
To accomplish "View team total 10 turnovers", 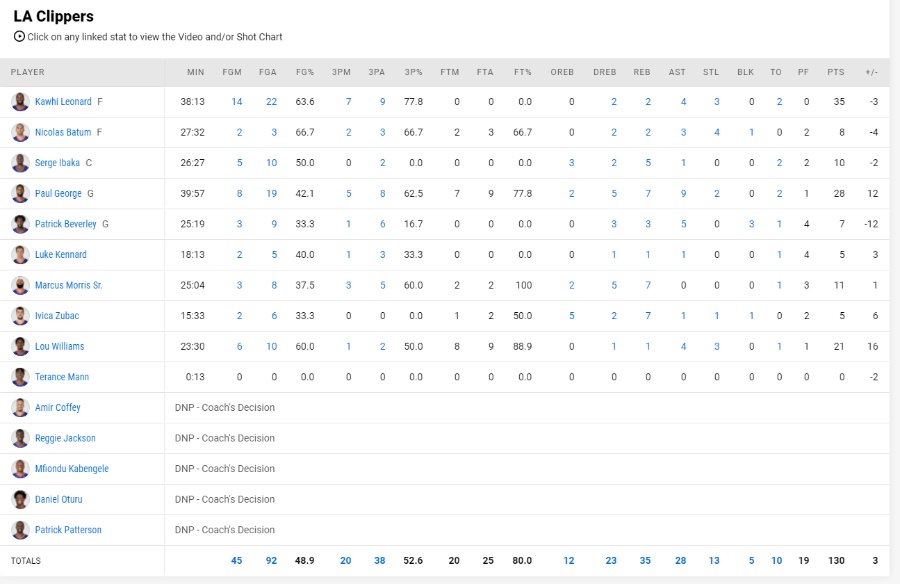I will (777, 560).
